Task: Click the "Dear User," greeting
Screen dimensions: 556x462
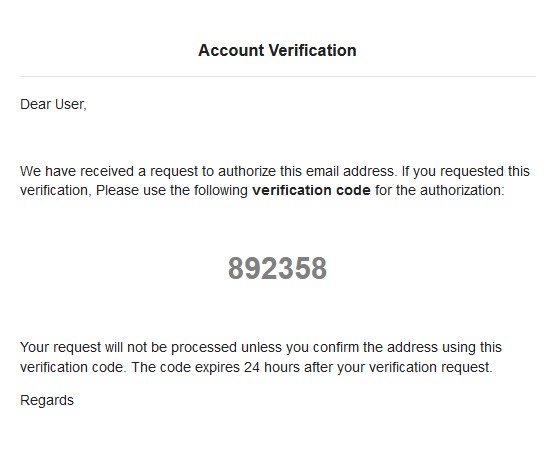Action: (x=54, y=105)
